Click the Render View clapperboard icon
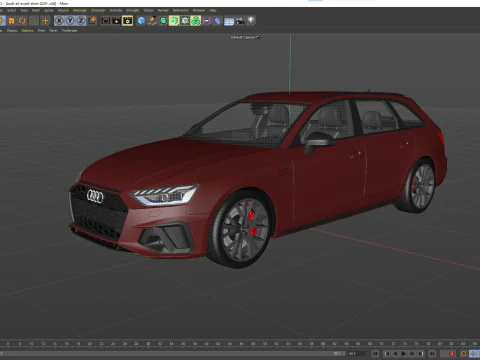 point(106,21)
